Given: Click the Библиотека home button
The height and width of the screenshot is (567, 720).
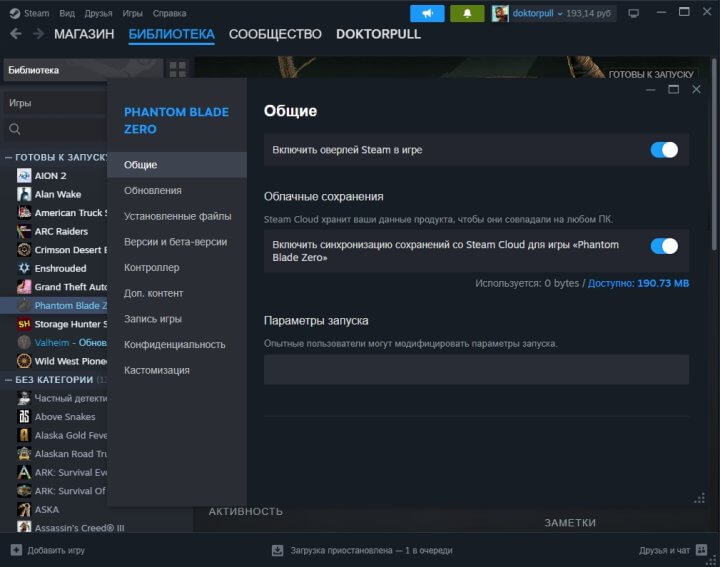Looking at the screenshot, I should click(x=83, y=70).
